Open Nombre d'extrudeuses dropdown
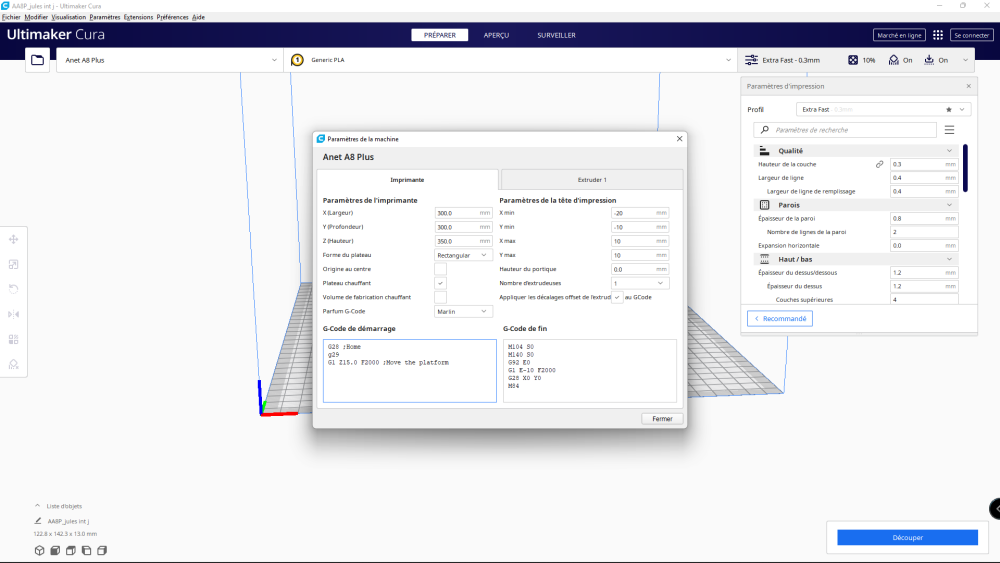The image size is (1000, 563). pos(640,283)
